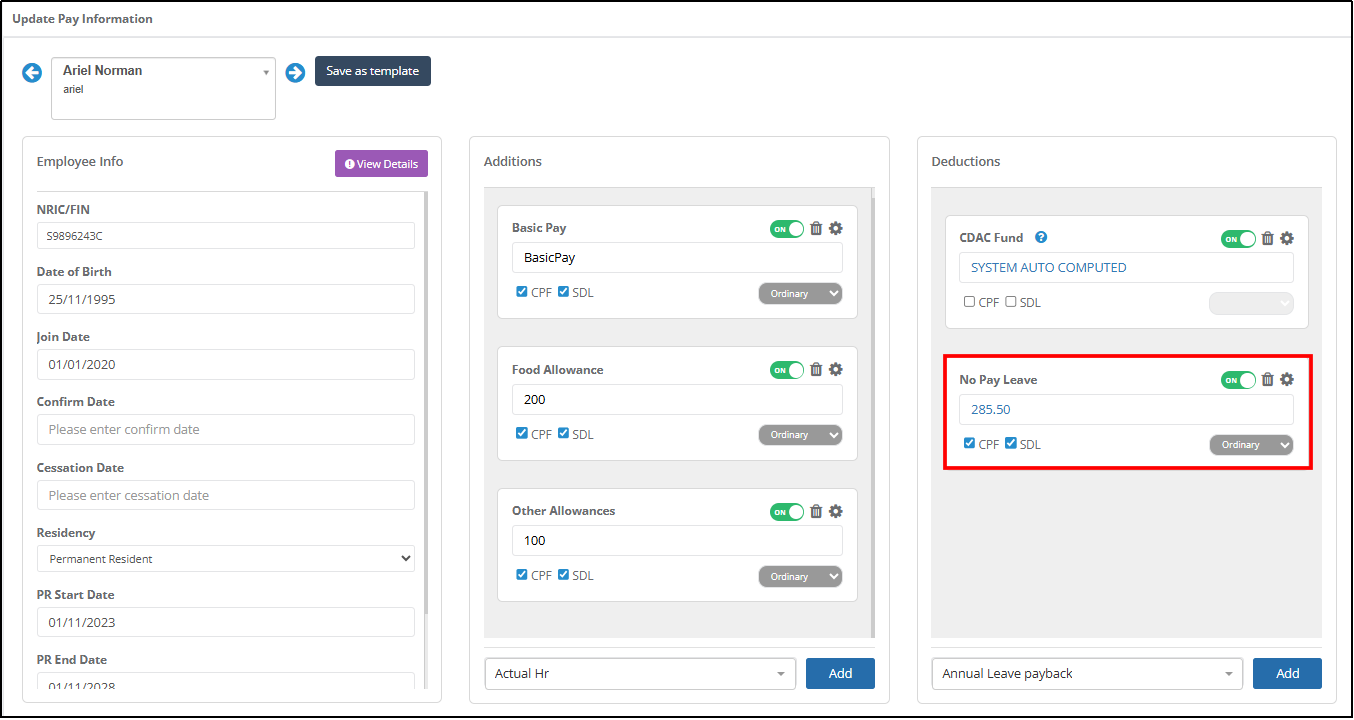Click Basic Pay amount field
Viewport: 1354px width, 720px height.
[x=677, y=258]
